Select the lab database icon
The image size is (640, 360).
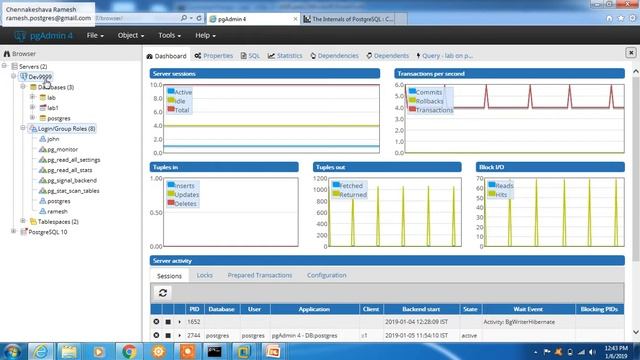pos(43,98)
